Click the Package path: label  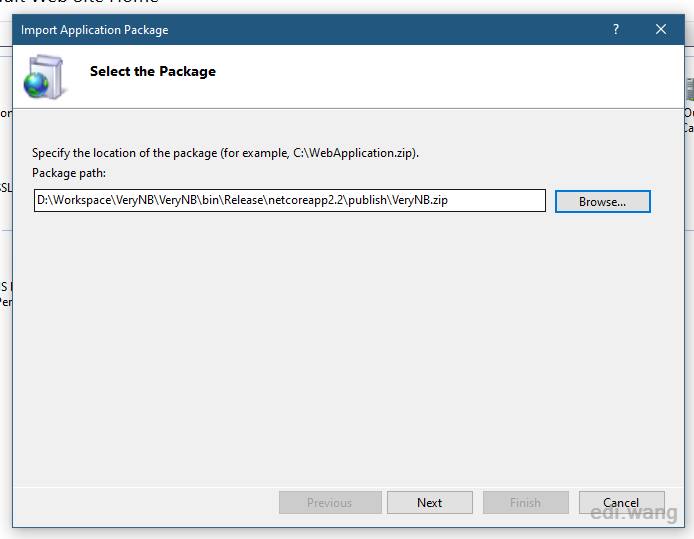(x=69, y=173)
